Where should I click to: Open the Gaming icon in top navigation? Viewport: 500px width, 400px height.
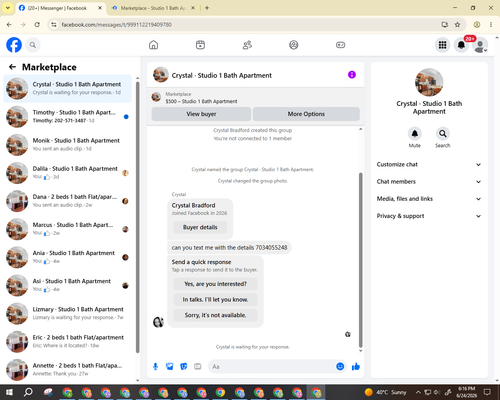pos(340,45)
